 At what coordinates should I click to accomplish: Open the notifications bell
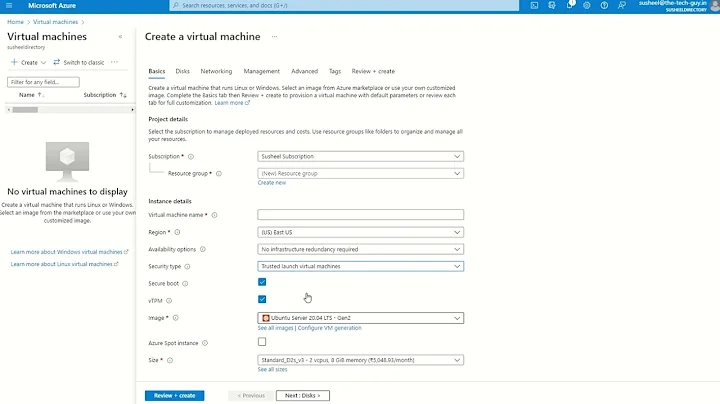click(570, 5)
